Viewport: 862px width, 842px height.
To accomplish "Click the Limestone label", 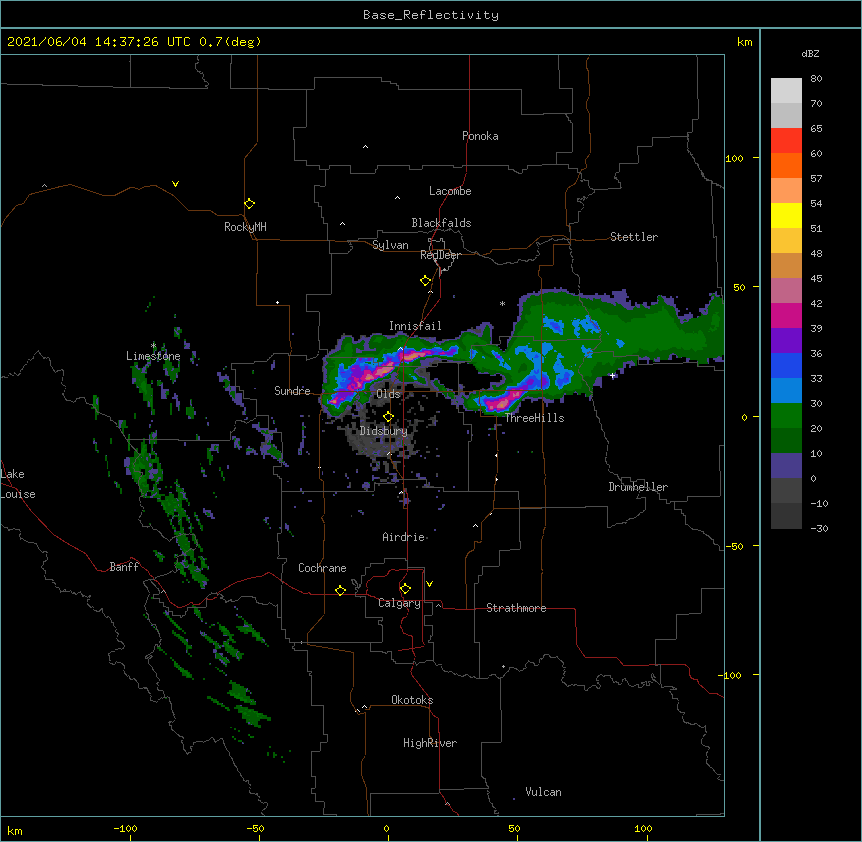I will tap(153, 356).
